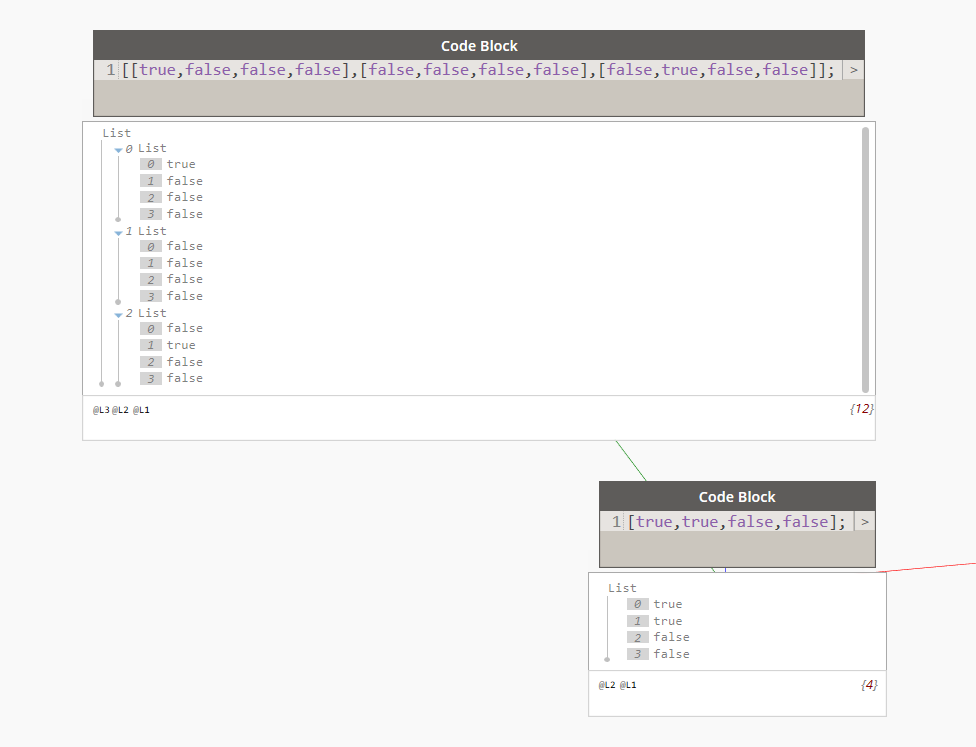Collapse sublist 0 List in top preview
Screen dimensions: 976x747
click(x=118, y=149)
